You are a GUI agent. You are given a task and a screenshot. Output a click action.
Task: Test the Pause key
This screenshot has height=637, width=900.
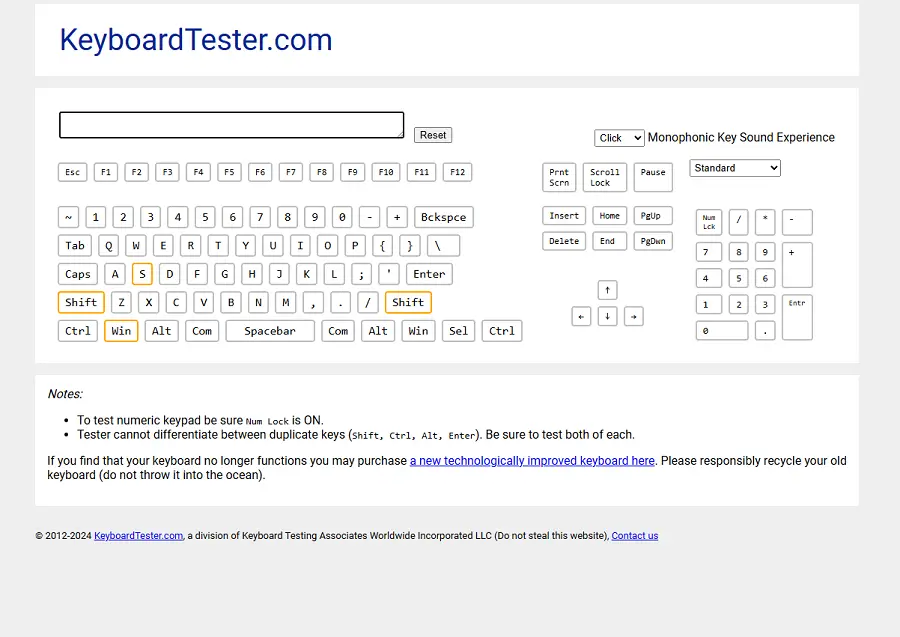[x=652, y=177]
